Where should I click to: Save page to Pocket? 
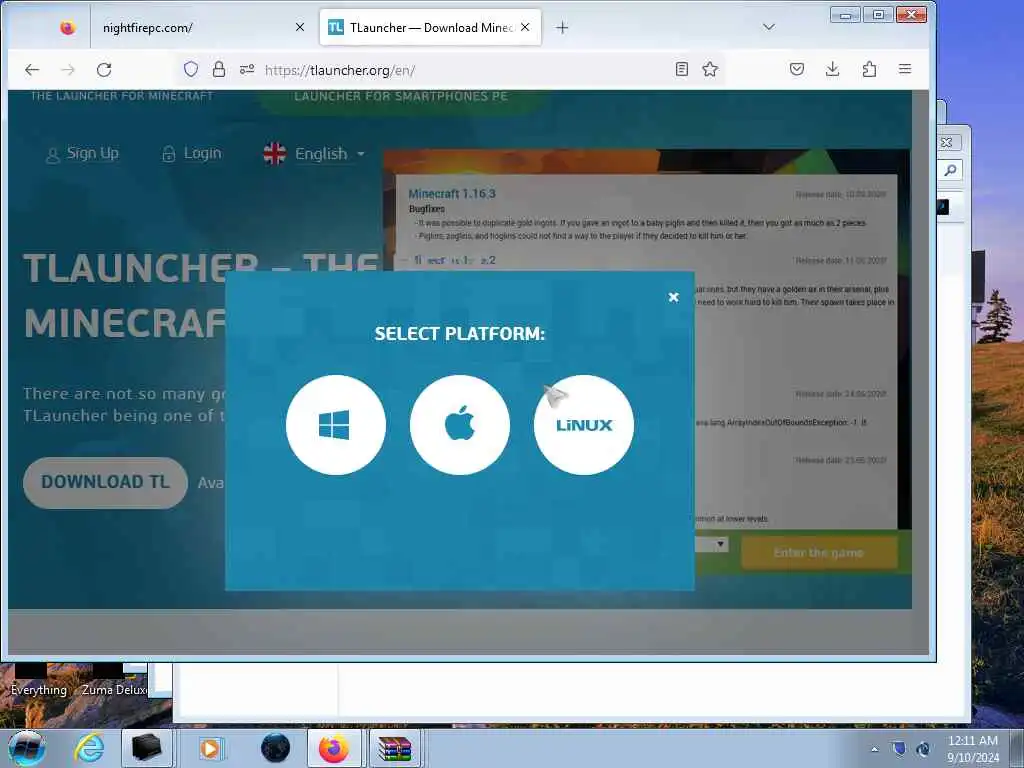[797, 69]
